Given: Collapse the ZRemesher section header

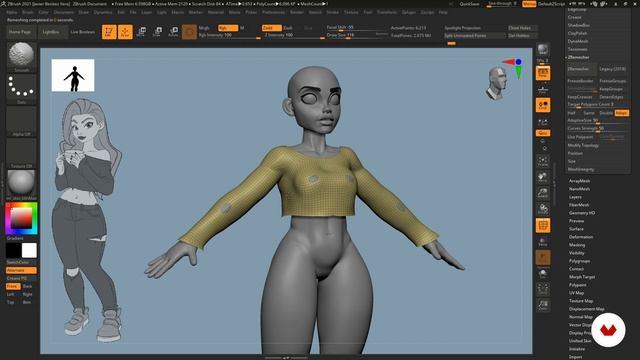Looking at the screenshot, I should [x=578, y=57].
